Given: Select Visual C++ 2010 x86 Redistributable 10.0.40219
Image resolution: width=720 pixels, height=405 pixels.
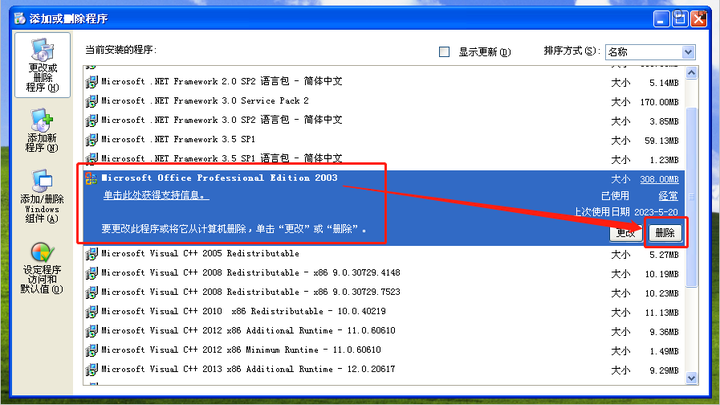Looking at the screenshot, I should 383,312.
